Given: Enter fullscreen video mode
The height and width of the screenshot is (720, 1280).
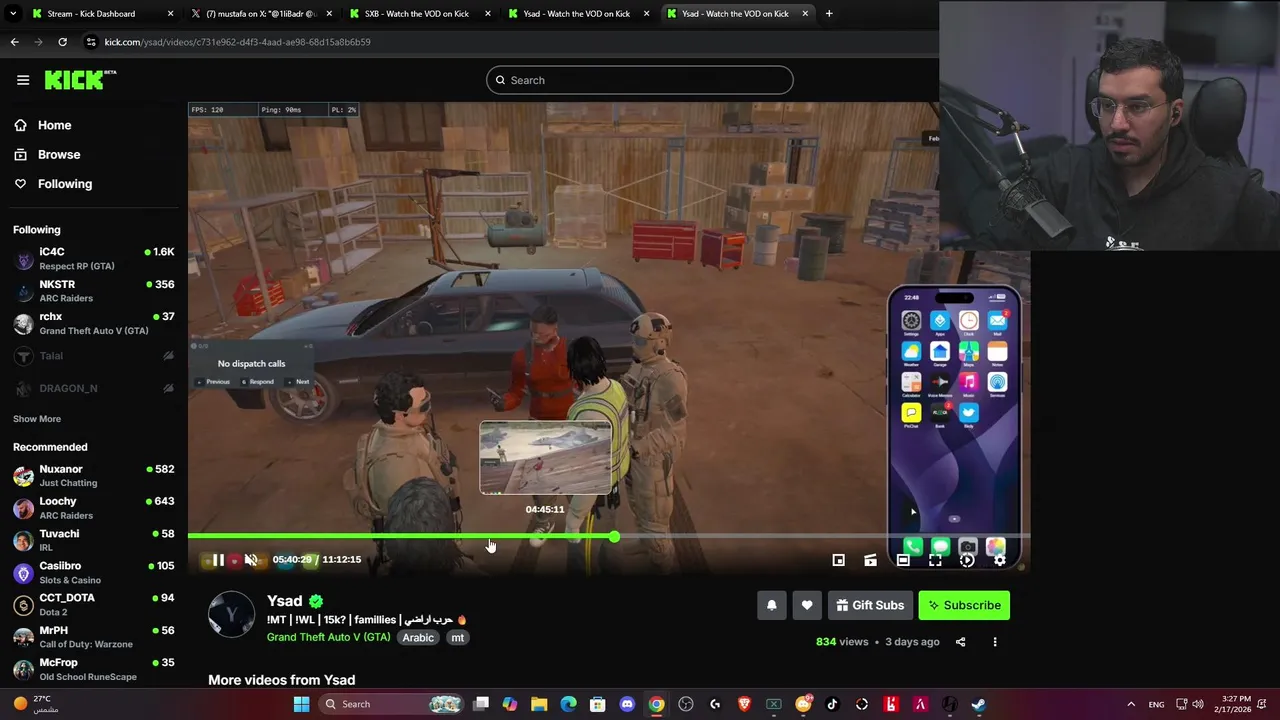Looking at the screenshot, I should click(935, 560).
